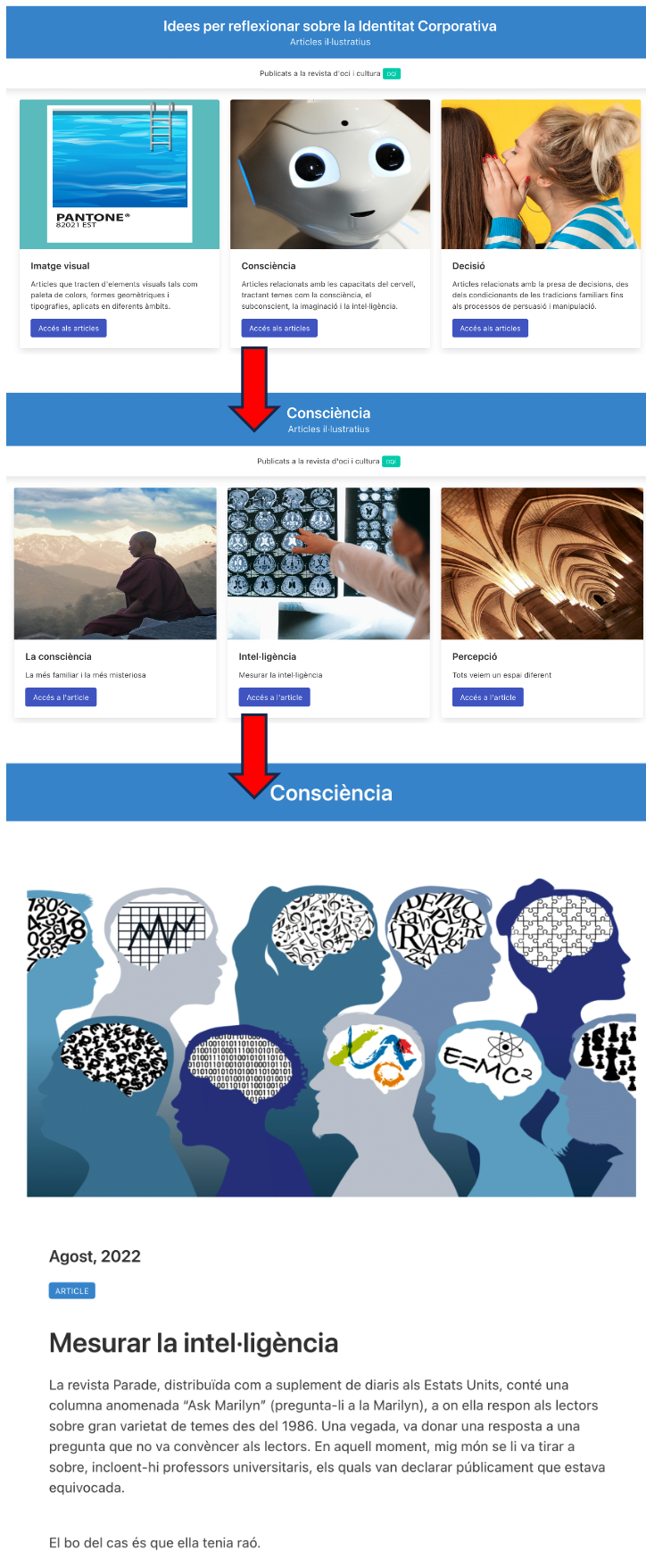646x1568 pixels.
Task: Click the vaulted arches corridor image
Action: pos(542,563)
